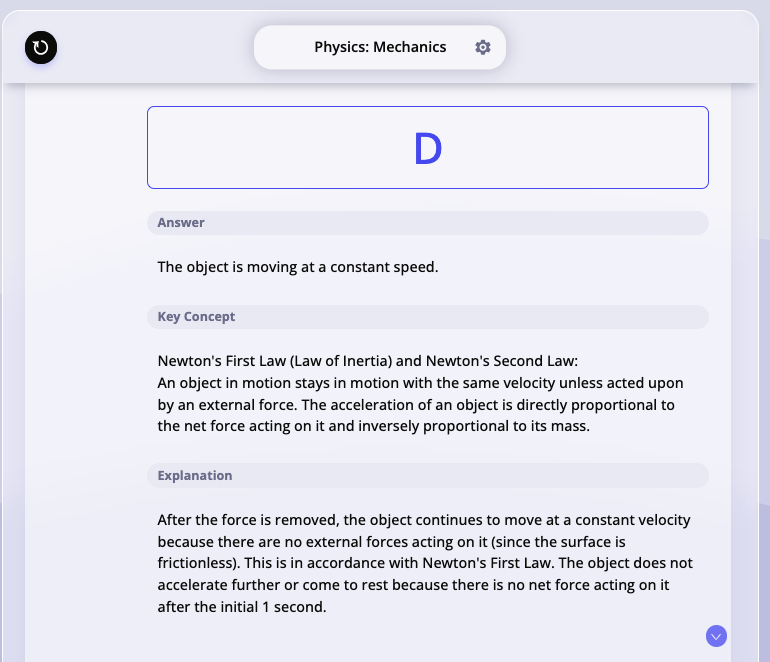Select the Physics: Mechanics title pill
The width and height of the screenshot is (770, 662).
(x=380, y=47)
